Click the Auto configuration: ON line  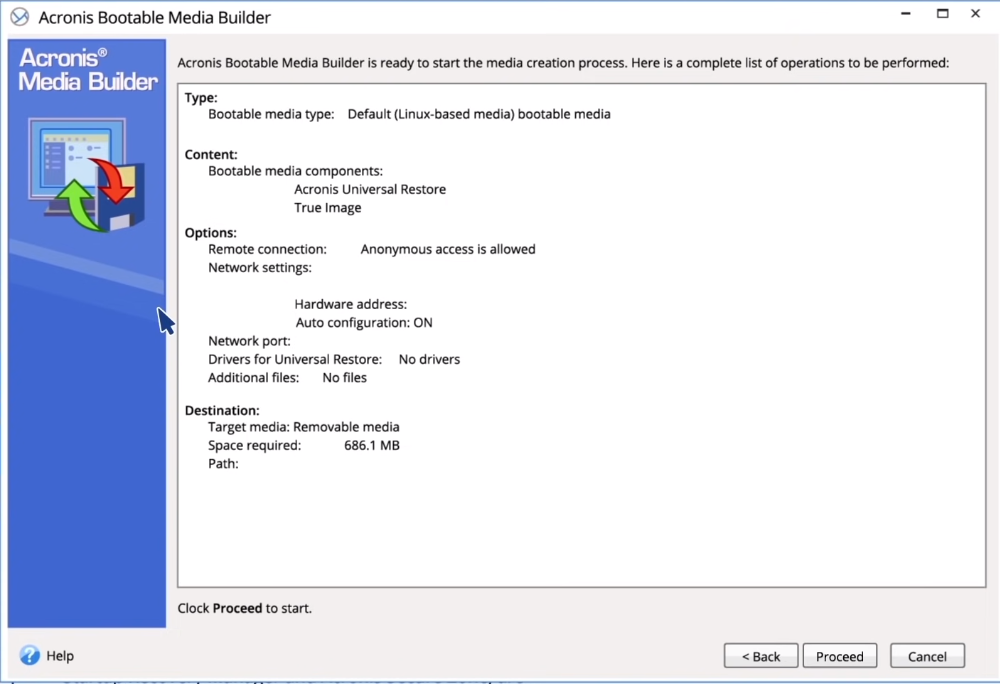point(364,323)
